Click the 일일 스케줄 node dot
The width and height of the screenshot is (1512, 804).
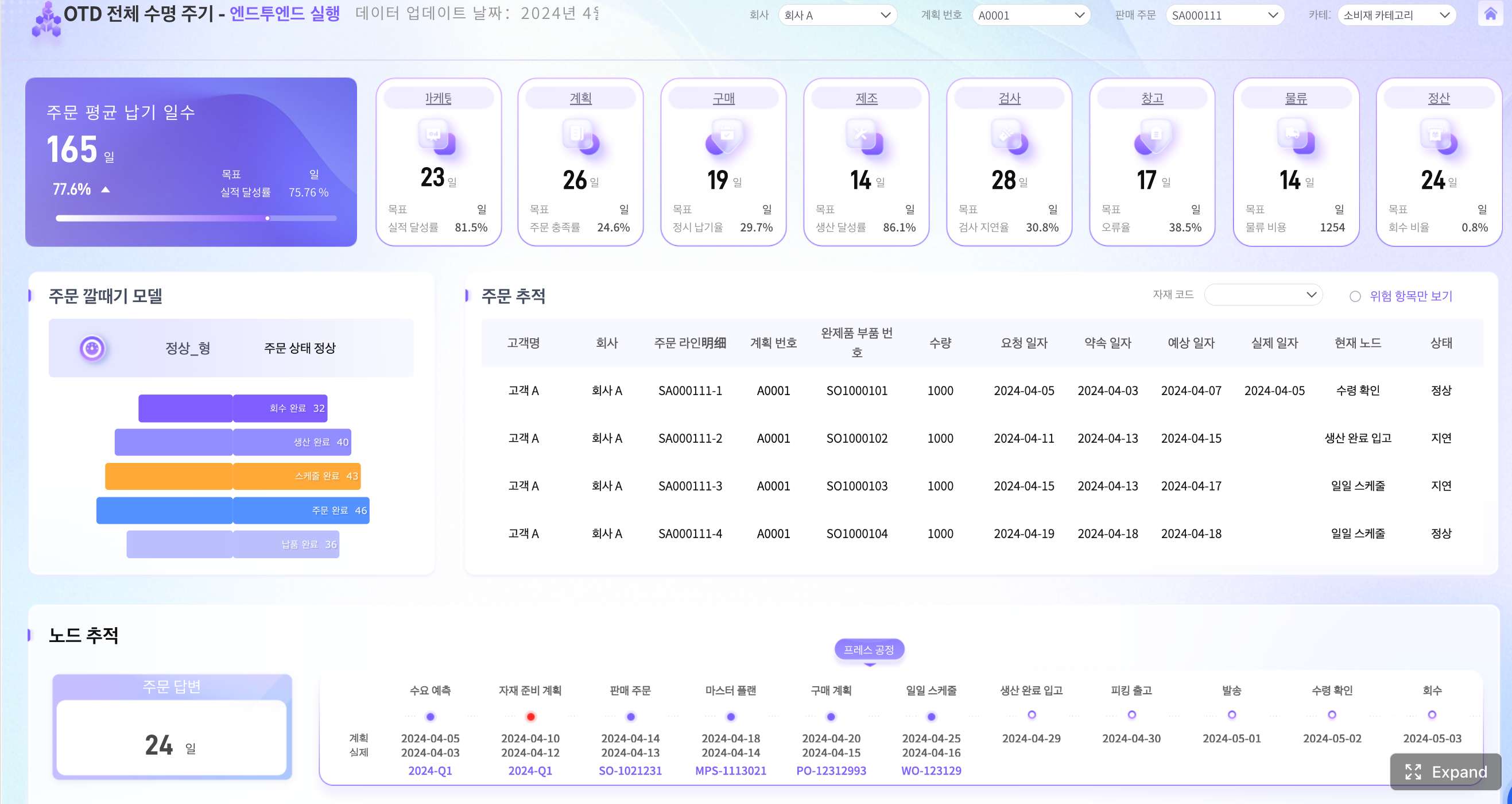(x=932, y=717)
